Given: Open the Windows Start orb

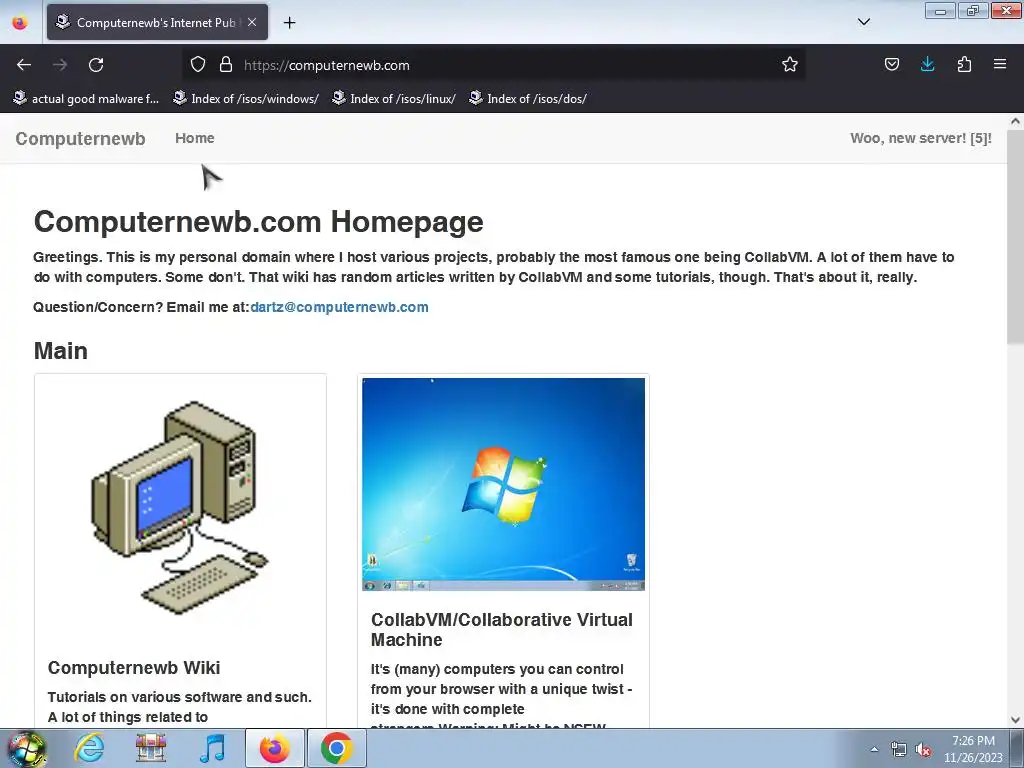Looking at the screenshot, I should [x=27, y=748].
